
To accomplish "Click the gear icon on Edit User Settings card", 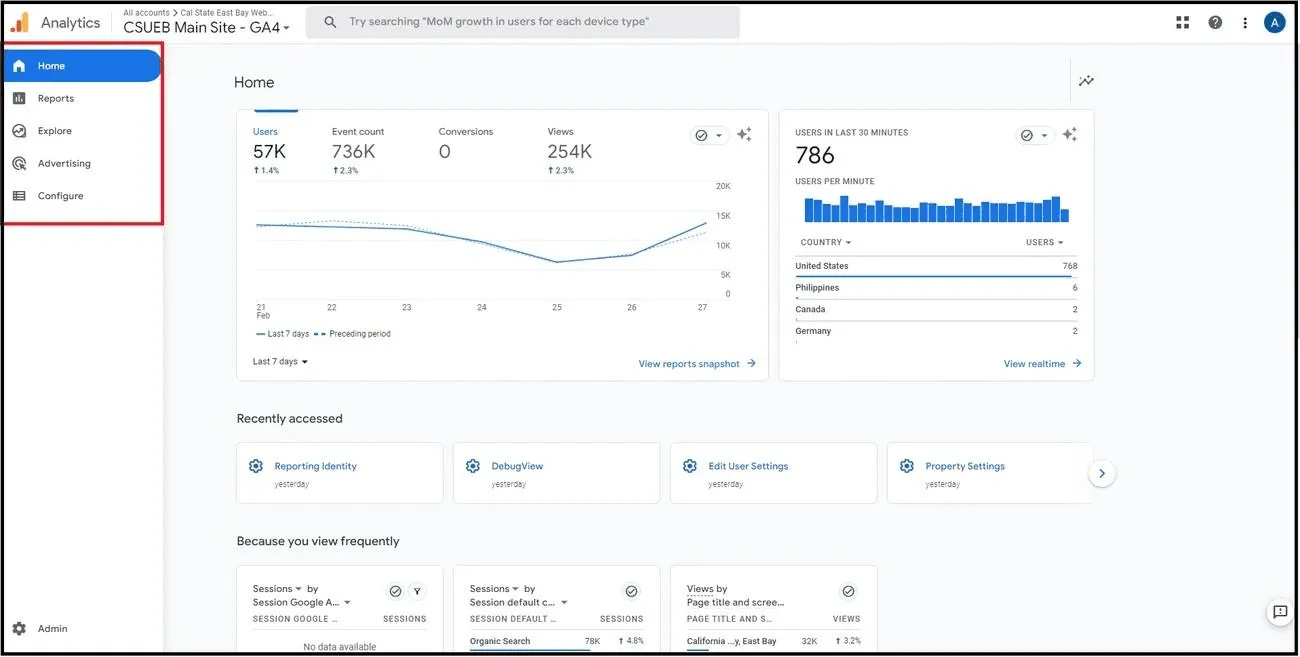I will coord(690,466).
